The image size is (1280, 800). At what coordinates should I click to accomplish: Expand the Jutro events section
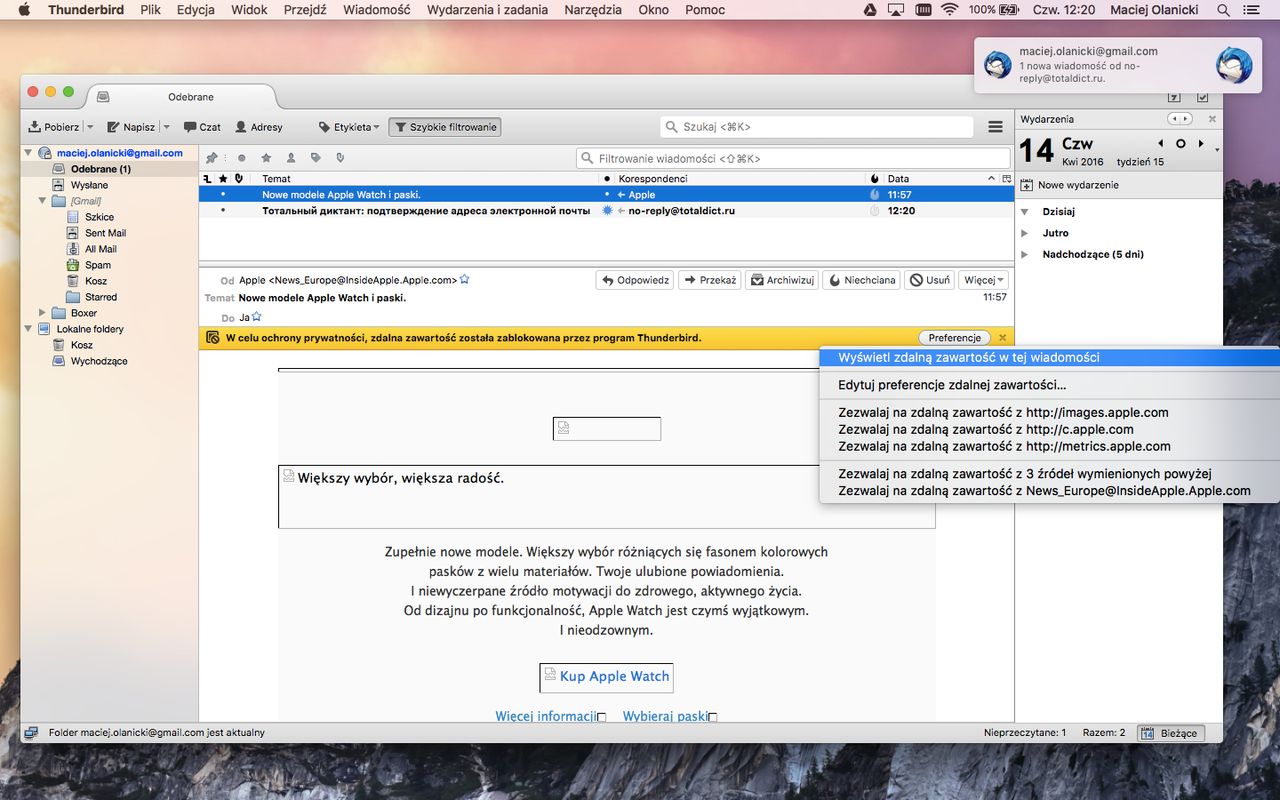pos(1024,233)
